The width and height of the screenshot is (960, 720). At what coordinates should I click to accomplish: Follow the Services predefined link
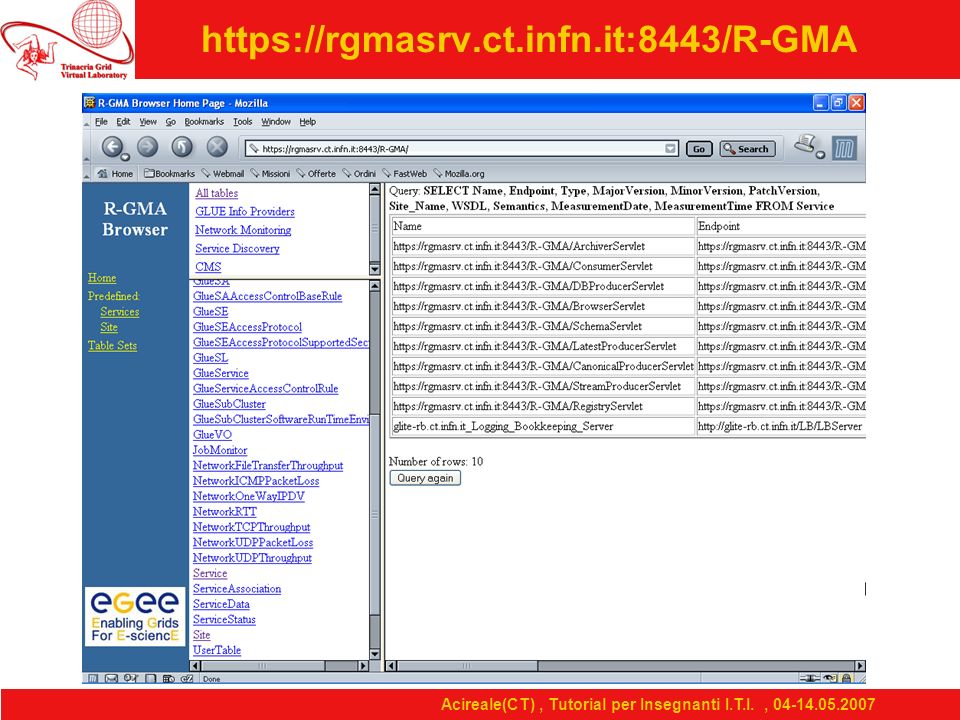pyautogui.click(x=119, y=312)
